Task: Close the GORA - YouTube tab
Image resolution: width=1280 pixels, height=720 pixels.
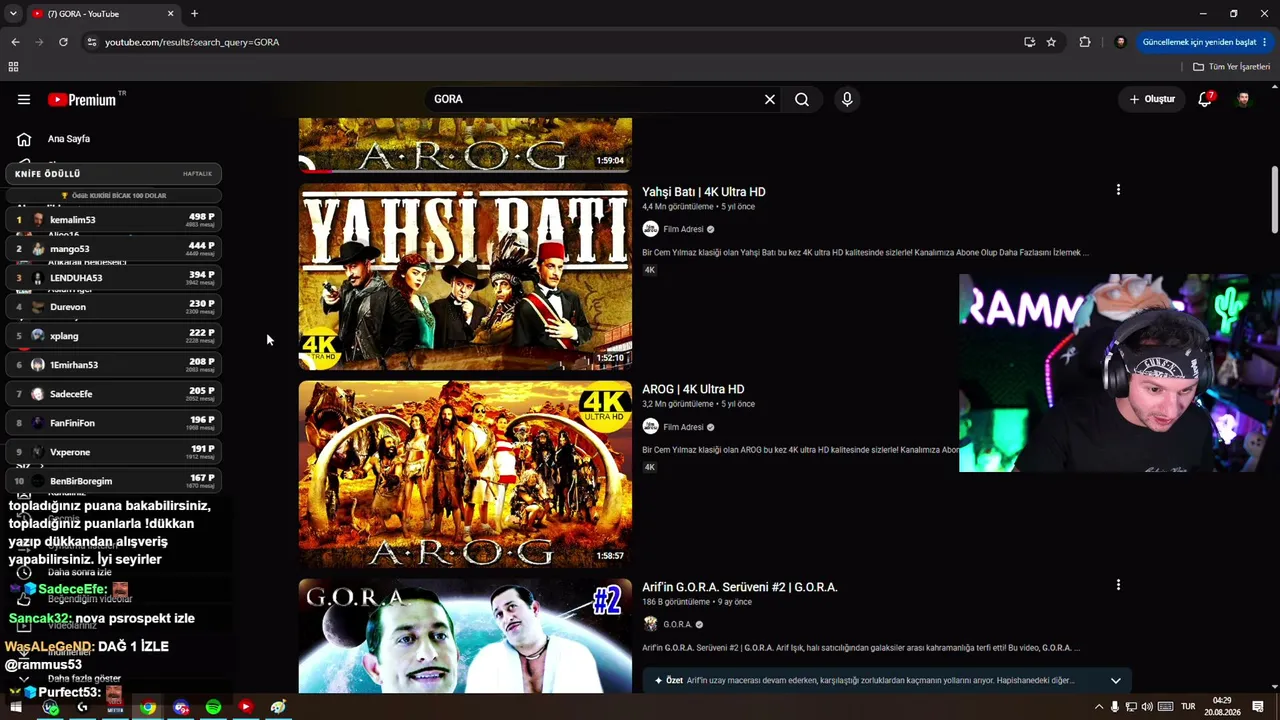Action: 170,14
